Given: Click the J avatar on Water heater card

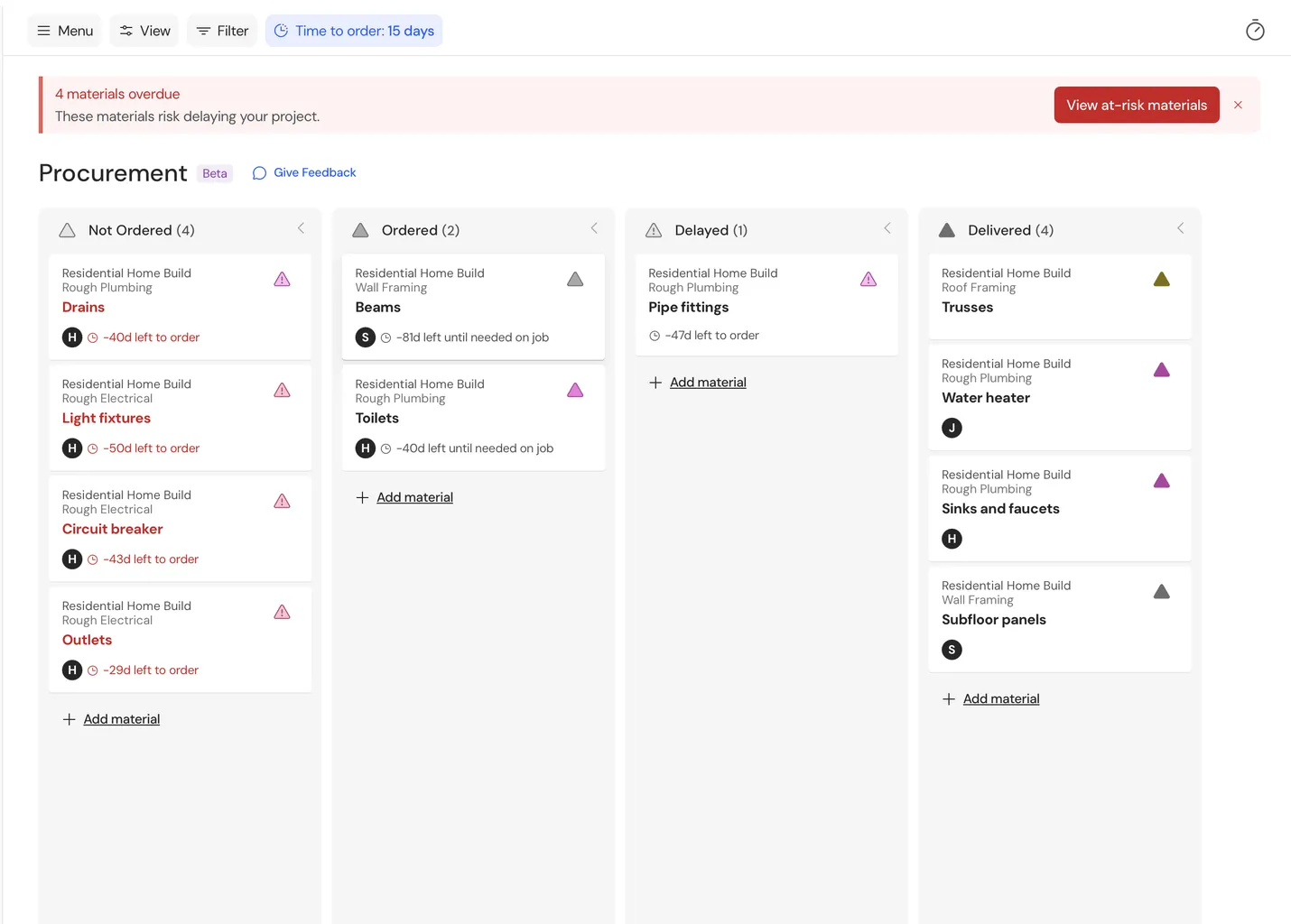Looking at the screenshot, I should click(952, 428).
